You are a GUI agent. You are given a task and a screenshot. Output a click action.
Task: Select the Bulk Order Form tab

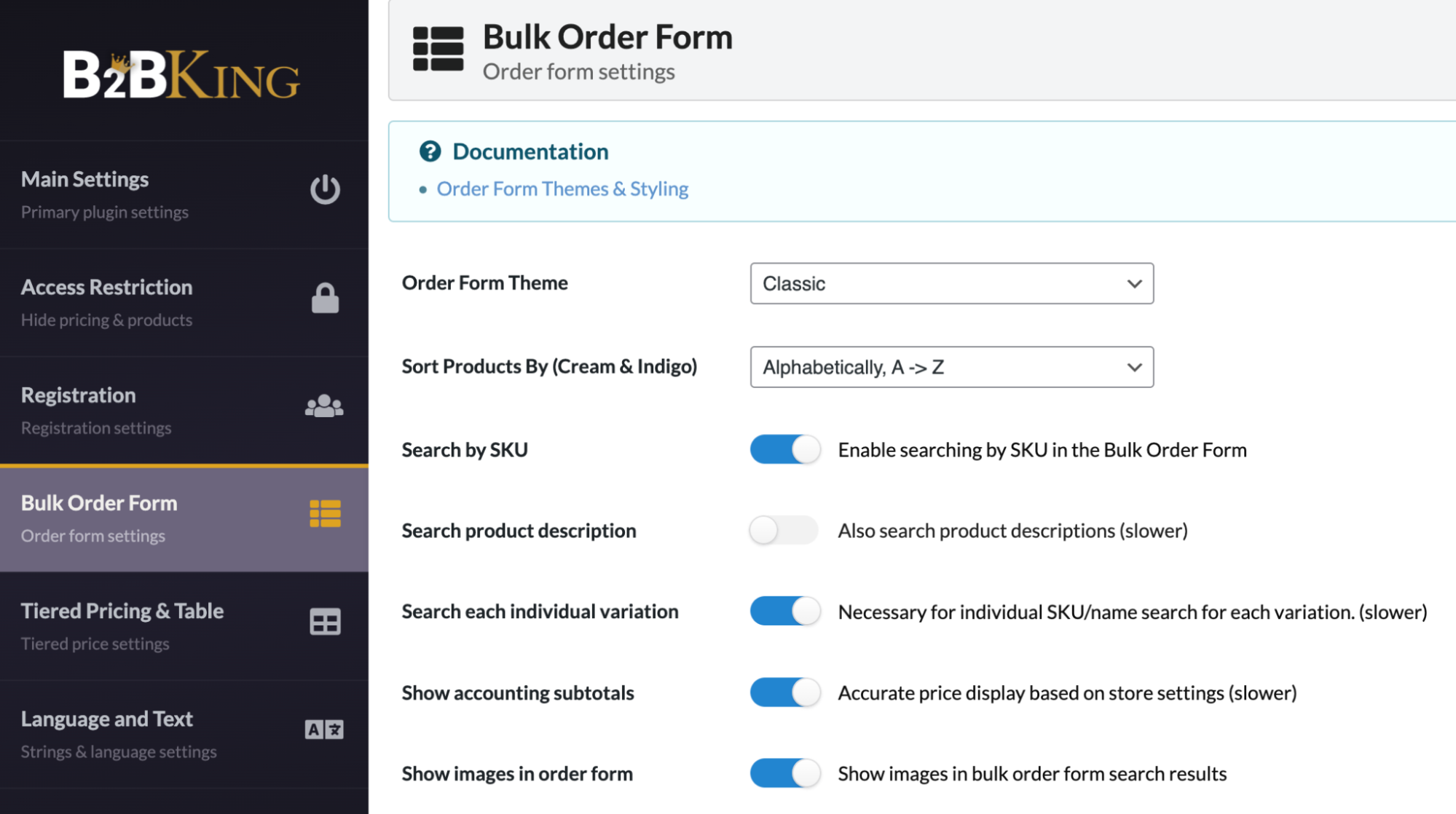tap(184, 518)
